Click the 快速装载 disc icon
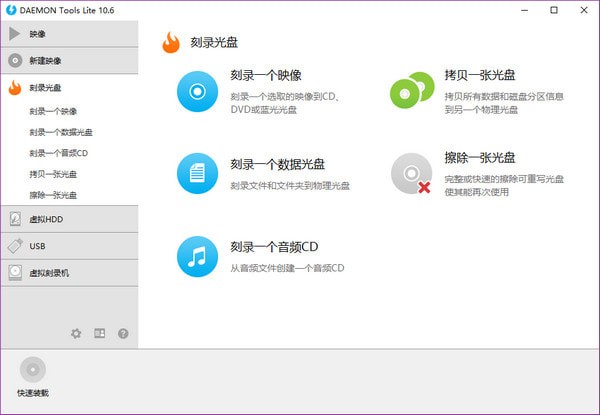The image size is (600, 415). 32,369
